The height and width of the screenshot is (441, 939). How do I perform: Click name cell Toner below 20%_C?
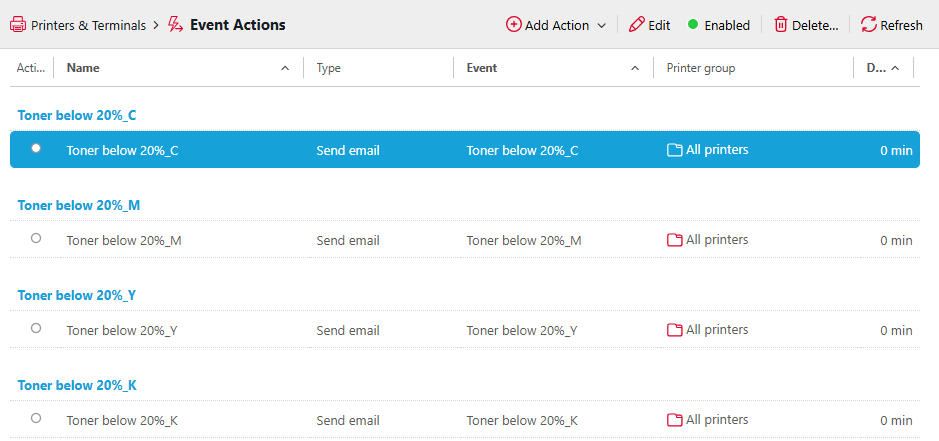(x=122, y=150)
